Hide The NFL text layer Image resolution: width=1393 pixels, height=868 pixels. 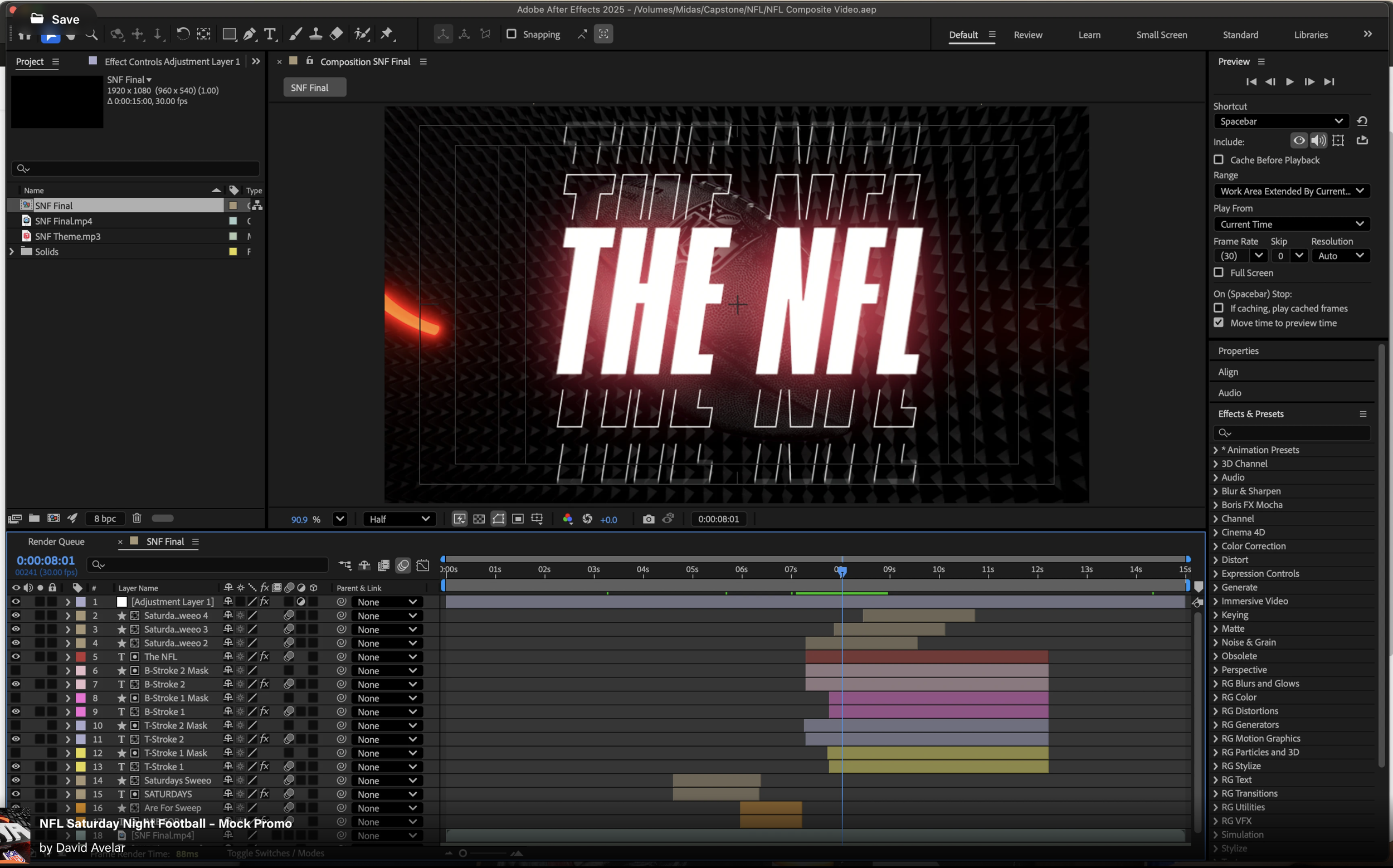click(x=16, y=657)
